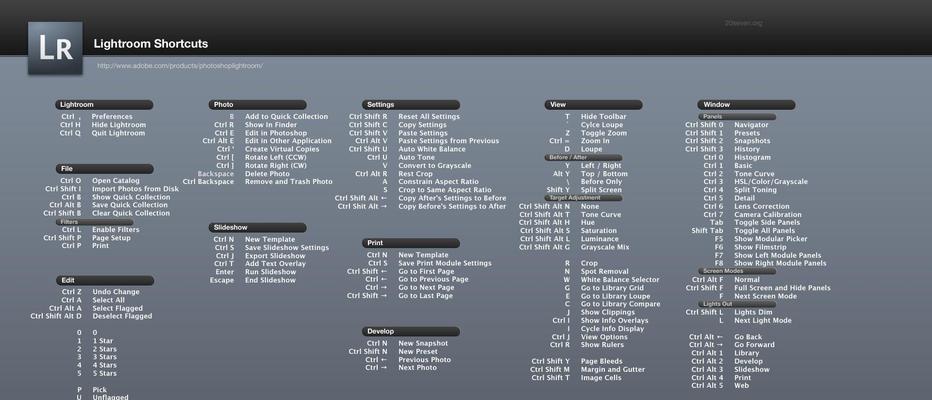Click "Full Screen and Hide Panels"
This screenshot has height=400, width=932.
(782, 288)
